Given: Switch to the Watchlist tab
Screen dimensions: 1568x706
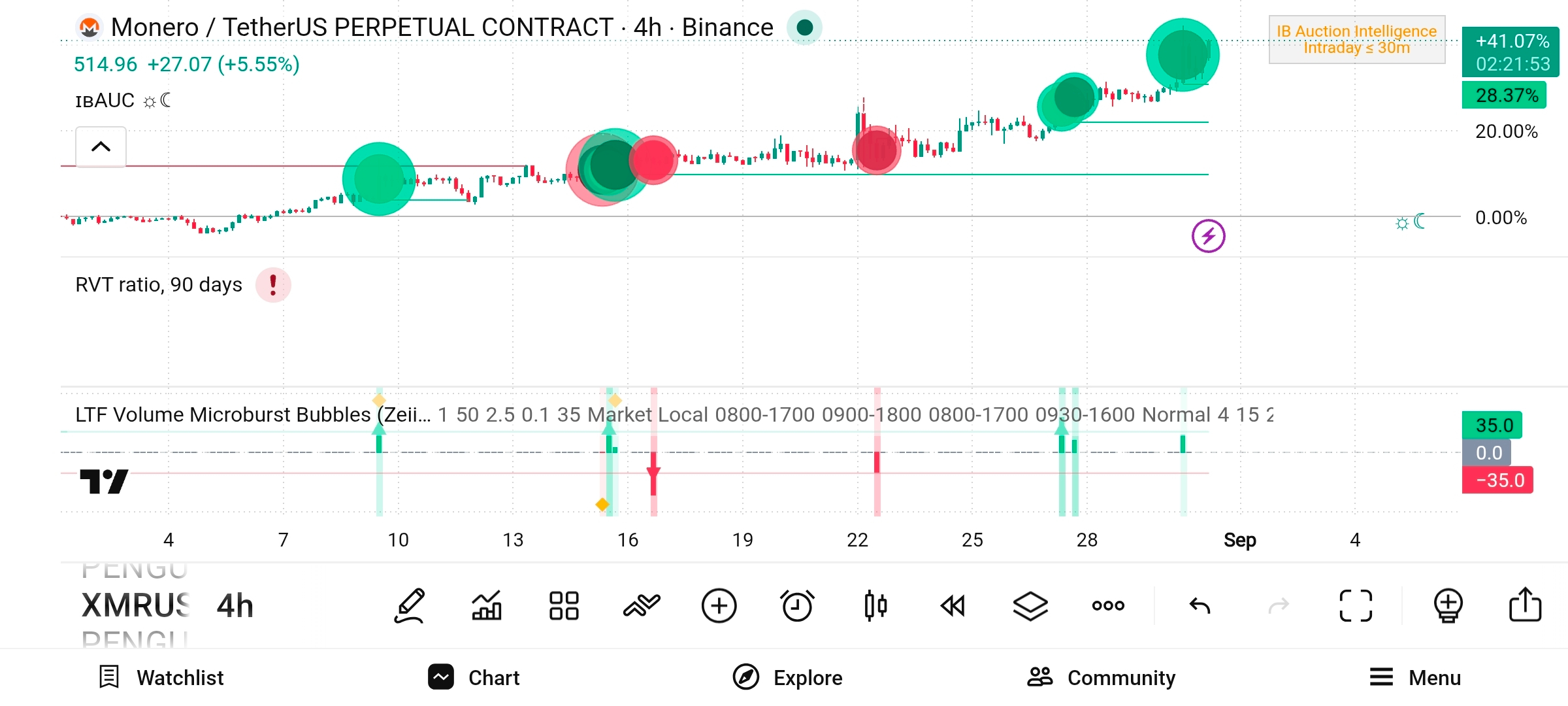Looking at the screenshot, I should pyautogui.click(x=161, y=678).
